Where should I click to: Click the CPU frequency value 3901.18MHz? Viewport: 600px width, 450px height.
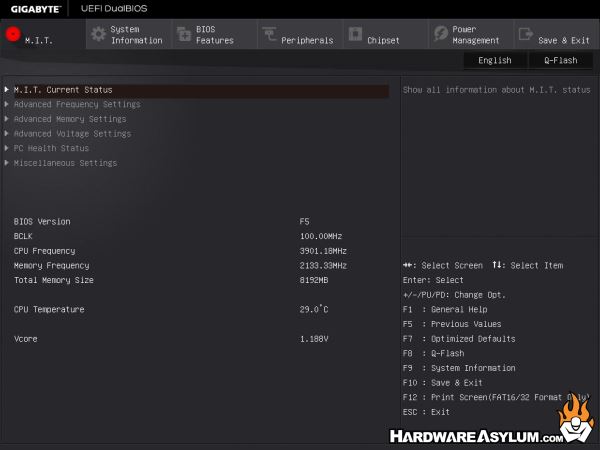[323, 251]
